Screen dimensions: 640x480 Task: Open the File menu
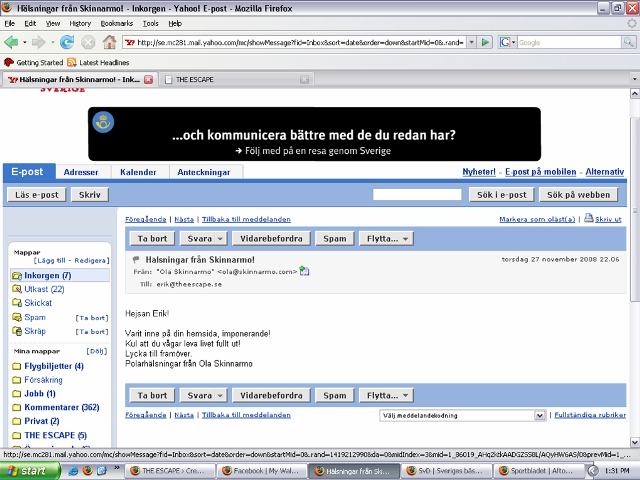pyautogui.click(x=9, y=23)
